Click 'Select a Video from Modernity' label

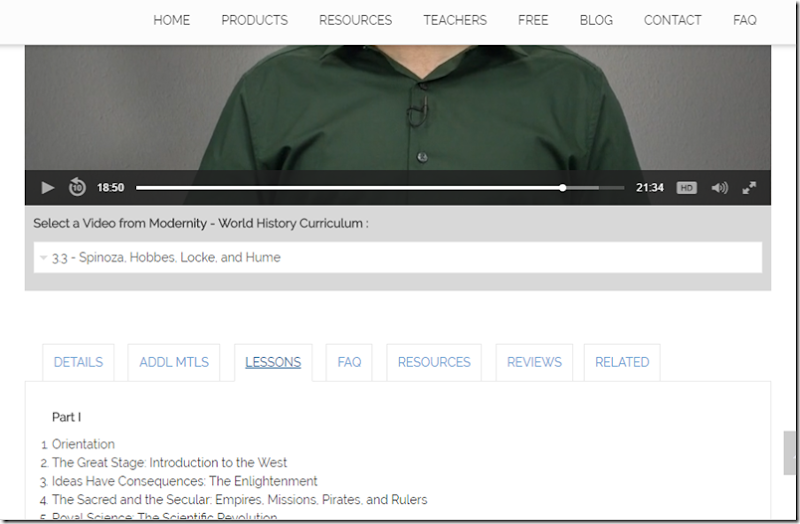tap(201, 223)
